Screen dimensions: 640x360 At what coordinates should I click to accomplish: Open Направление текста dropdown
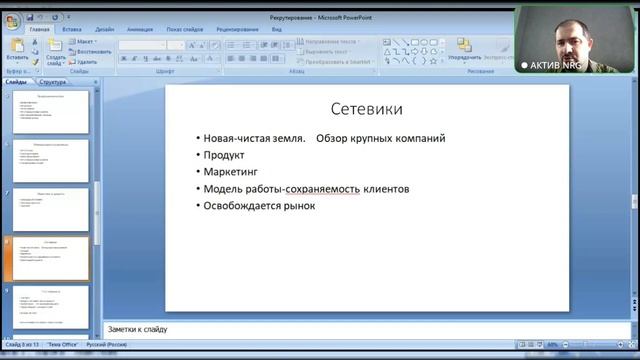[x=329, y=42]
